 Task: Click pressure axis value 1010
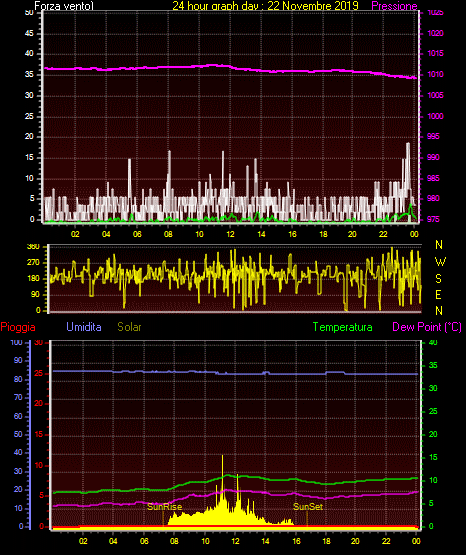pos(435,74)
